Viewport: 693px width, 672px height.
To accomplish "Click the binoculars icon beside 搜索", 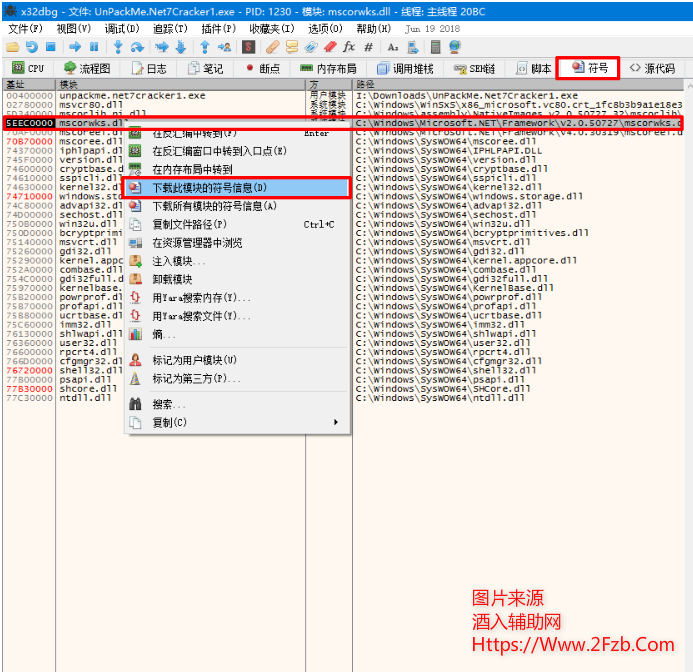I will click(136, 405).
